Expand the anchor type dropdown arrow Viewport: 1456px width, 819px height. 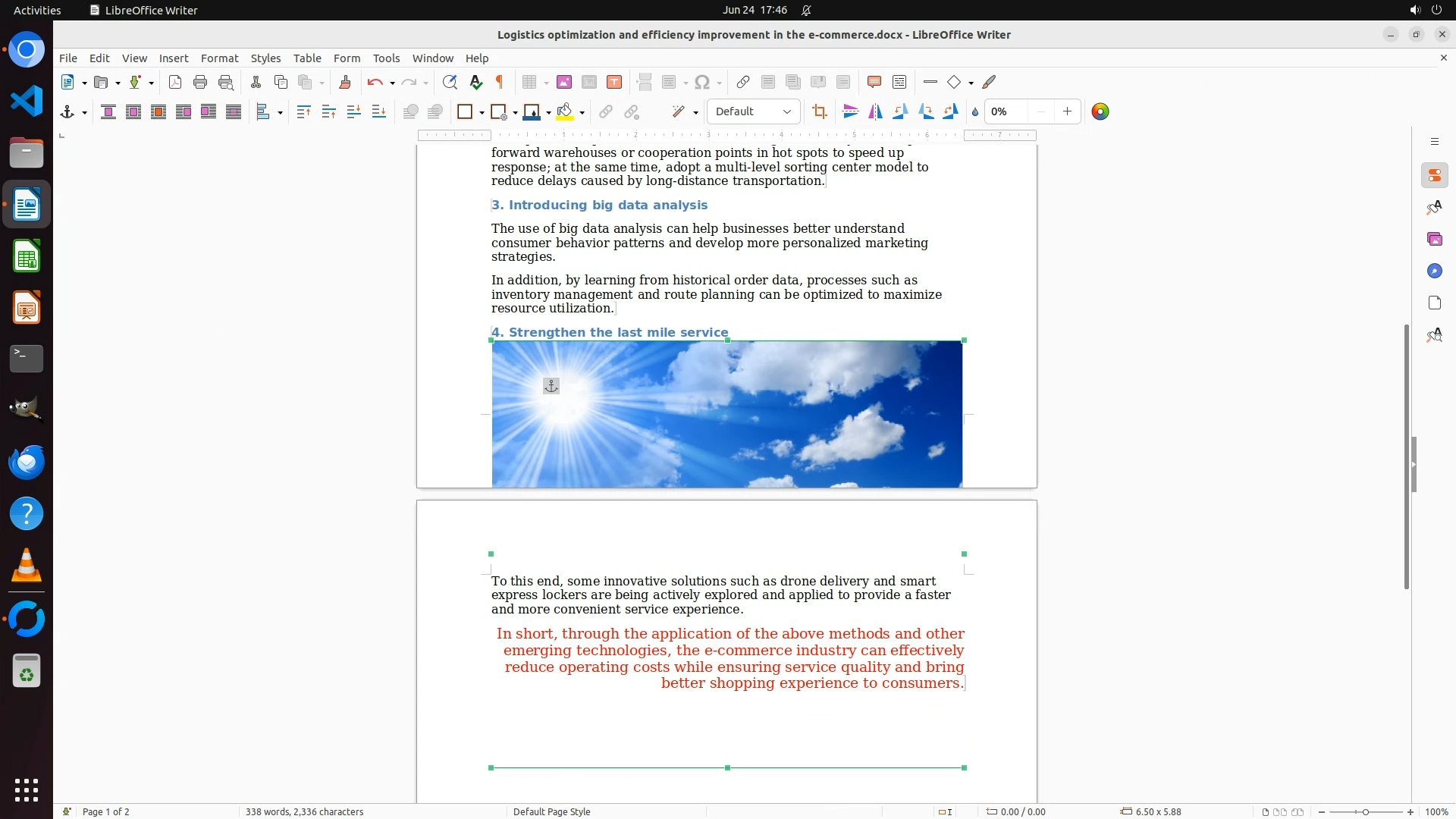[84, 112]
